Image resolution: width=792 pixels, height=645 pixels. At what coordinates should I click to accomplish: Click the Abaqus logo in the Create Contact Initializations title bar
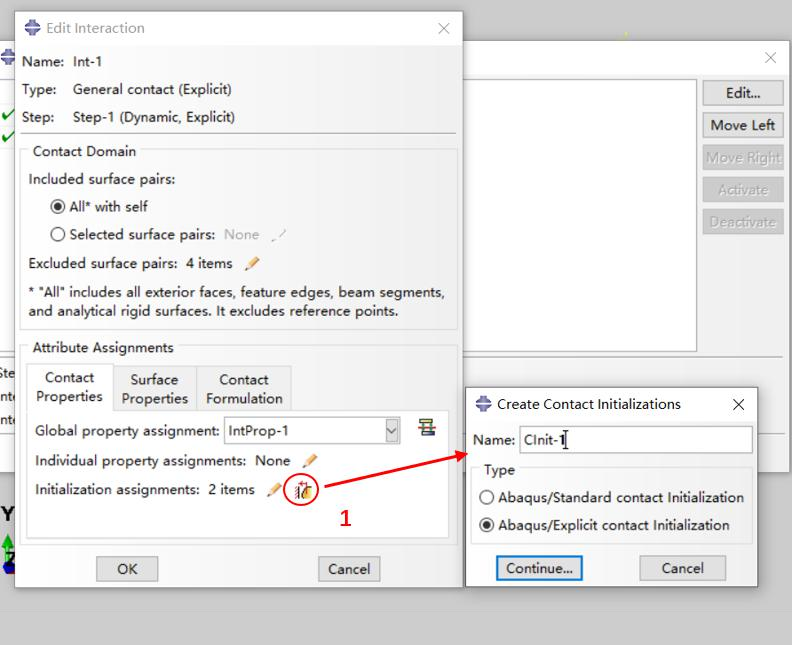(483, 404)
